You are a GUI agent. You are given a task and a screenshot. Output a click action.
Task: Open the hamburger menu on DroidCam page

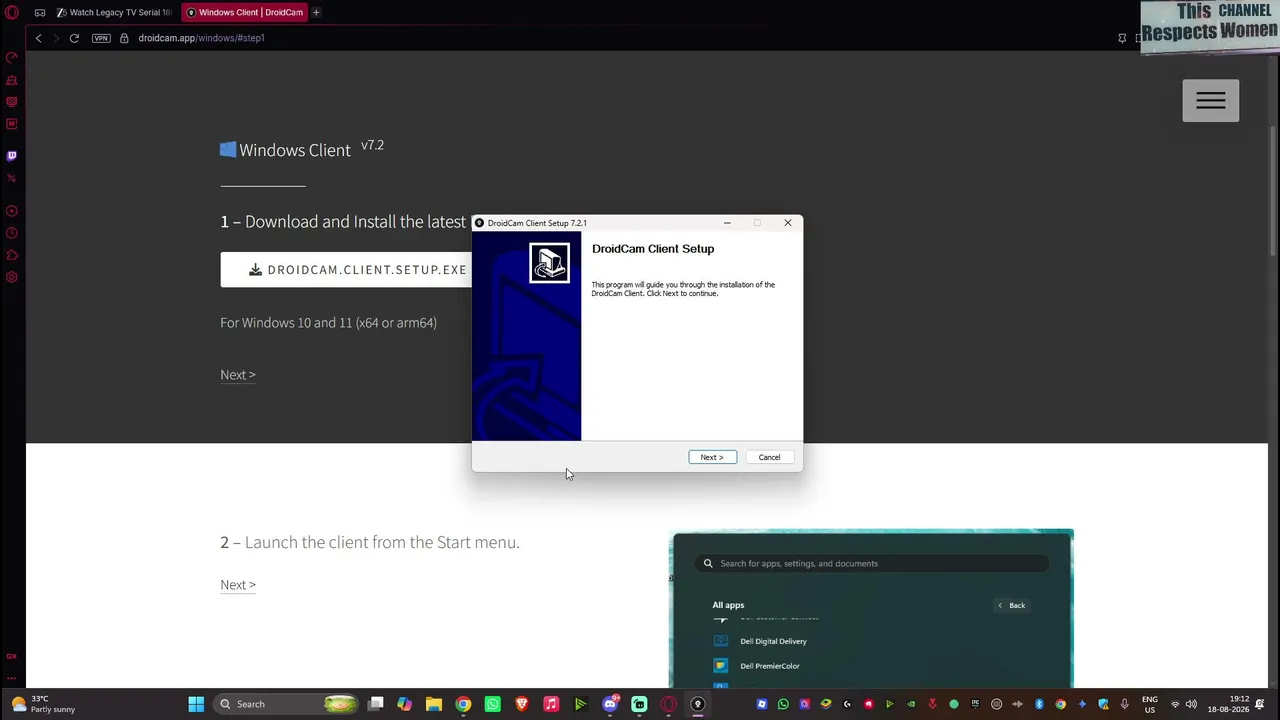click(1211, 100)
